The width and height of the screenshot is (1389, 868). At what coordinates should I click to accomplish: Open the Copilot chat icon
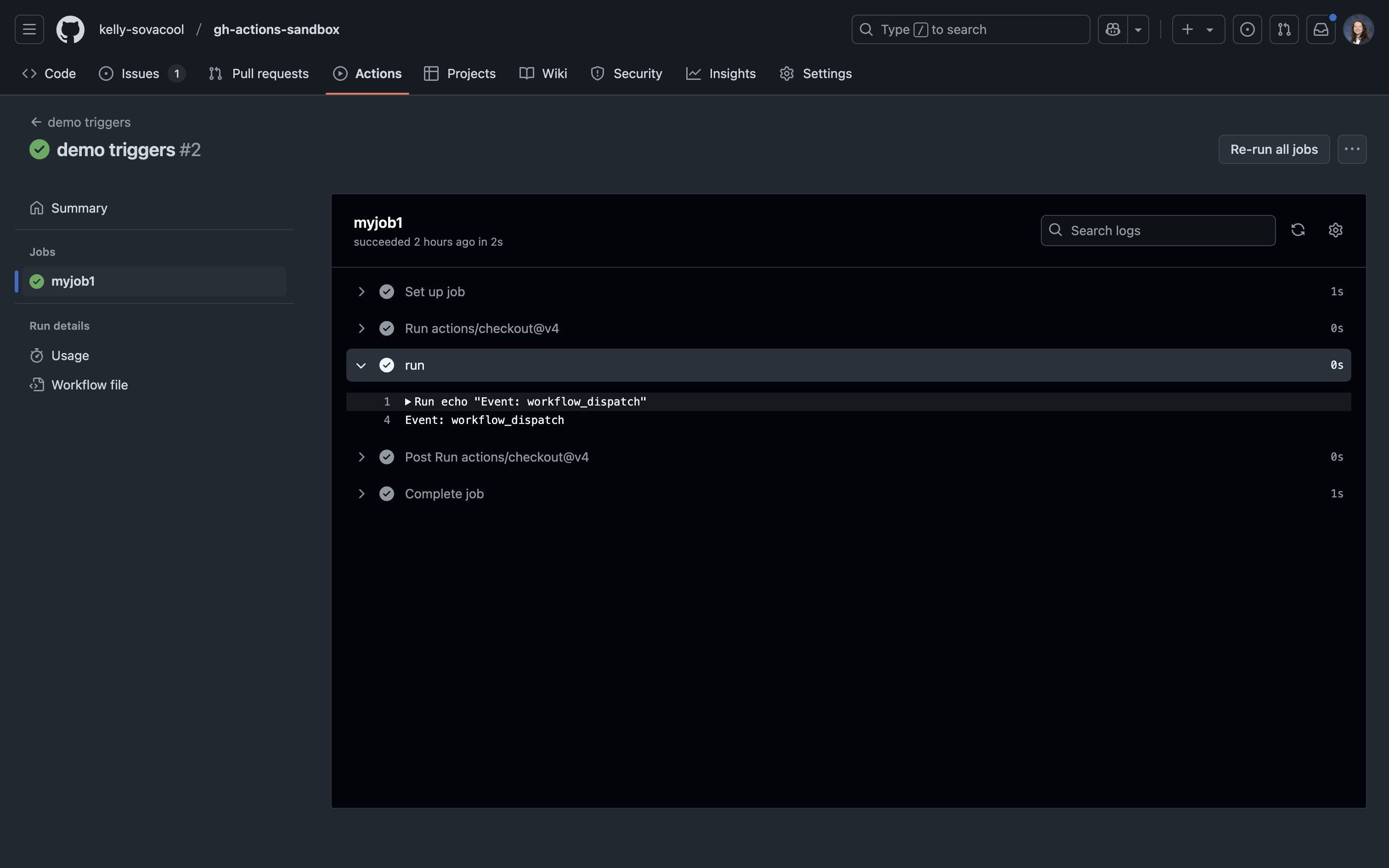pos(1112,29)
